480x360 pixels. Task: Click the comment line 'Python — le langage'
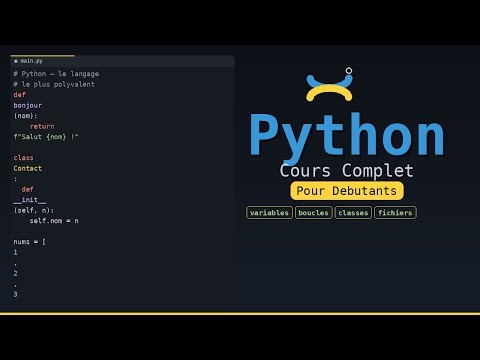56,74
